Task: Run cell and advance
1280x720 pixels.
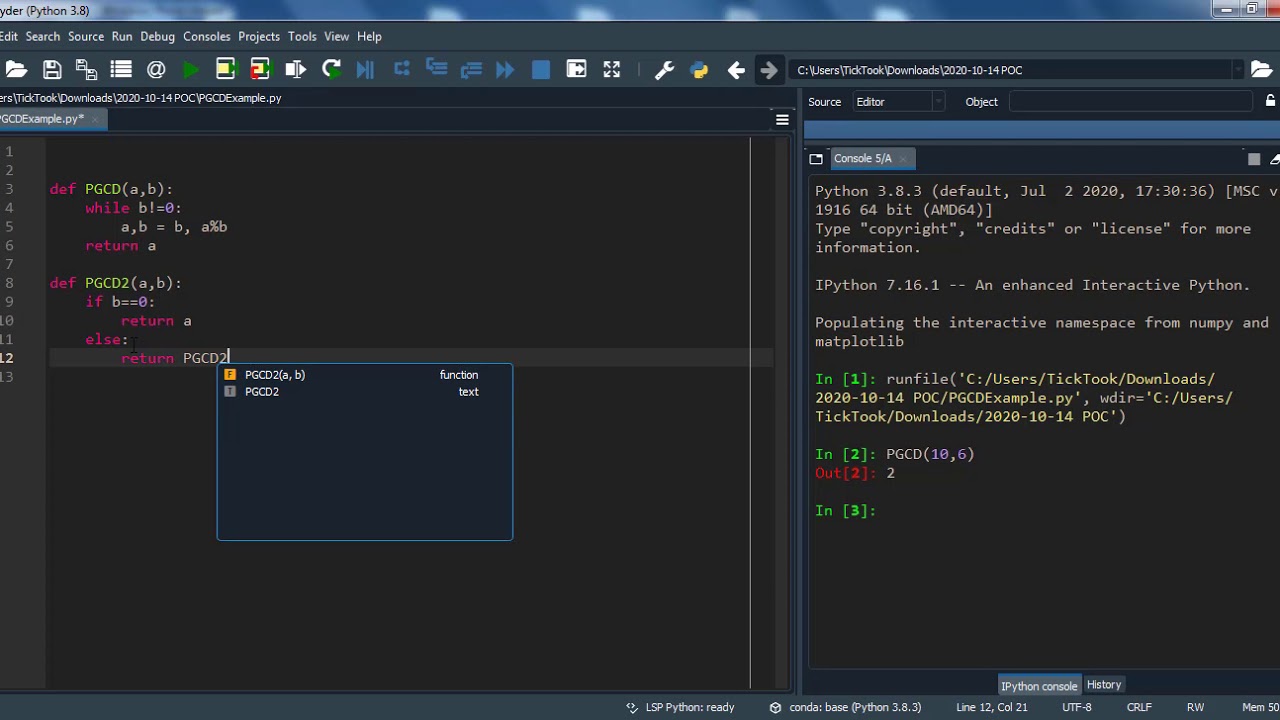Action: (x=260, y=69)
